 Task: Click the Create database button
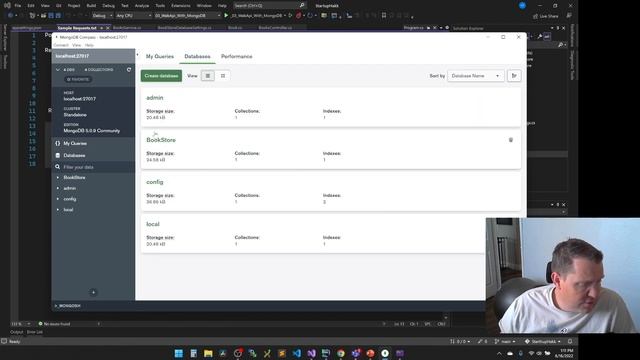click(x=161, y=76)
